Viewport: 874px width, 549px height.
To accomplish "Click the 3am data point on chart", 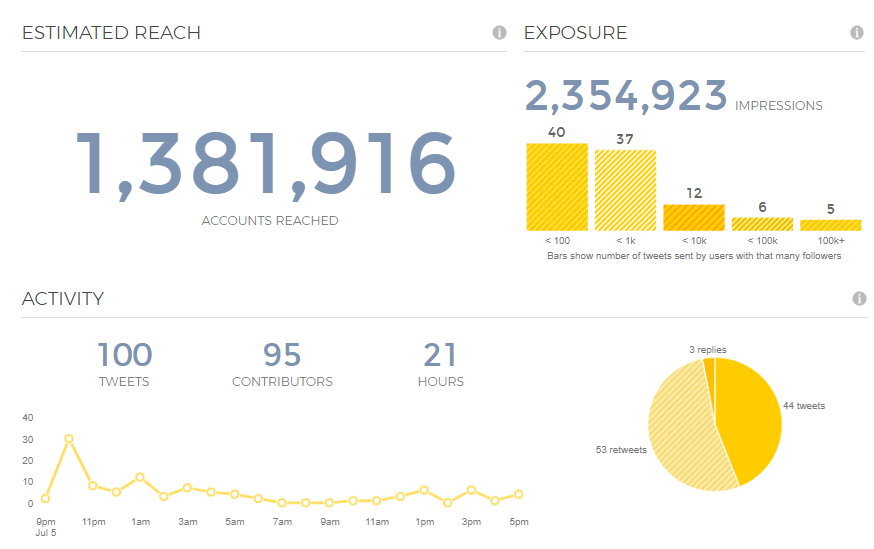I will point(187,488).
